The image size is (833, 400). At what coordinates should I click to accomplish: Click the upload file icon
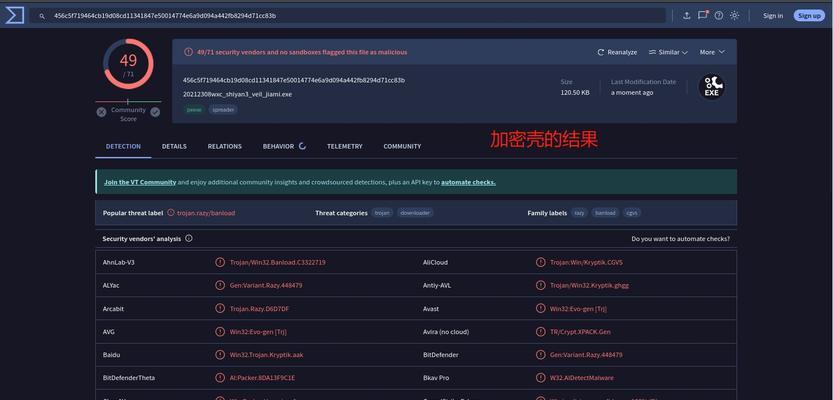(687, 15)
